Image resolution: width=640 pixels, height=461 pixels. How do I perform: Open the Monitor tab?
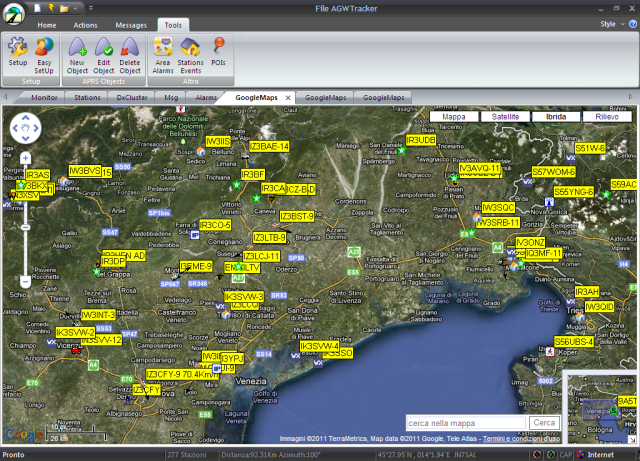pyautogui.click(x=44, y=98)
